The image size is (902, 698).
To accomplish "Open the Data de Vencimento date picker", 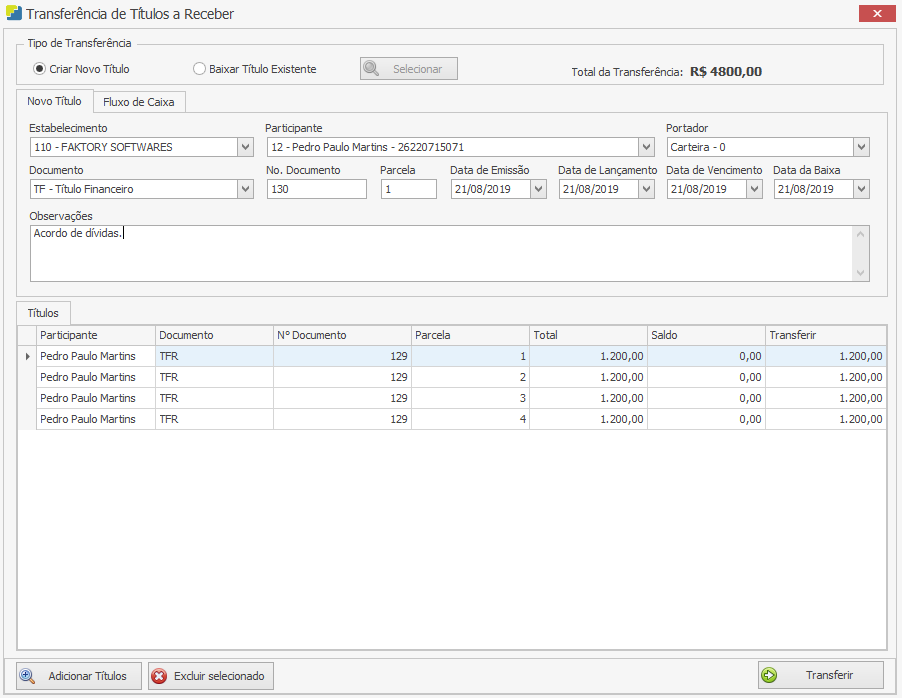I will 754,189.
